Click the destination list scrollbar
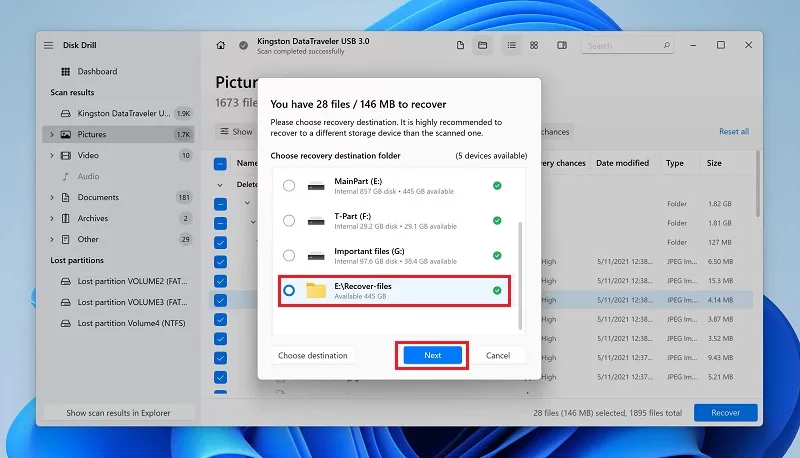 [520, 275]
